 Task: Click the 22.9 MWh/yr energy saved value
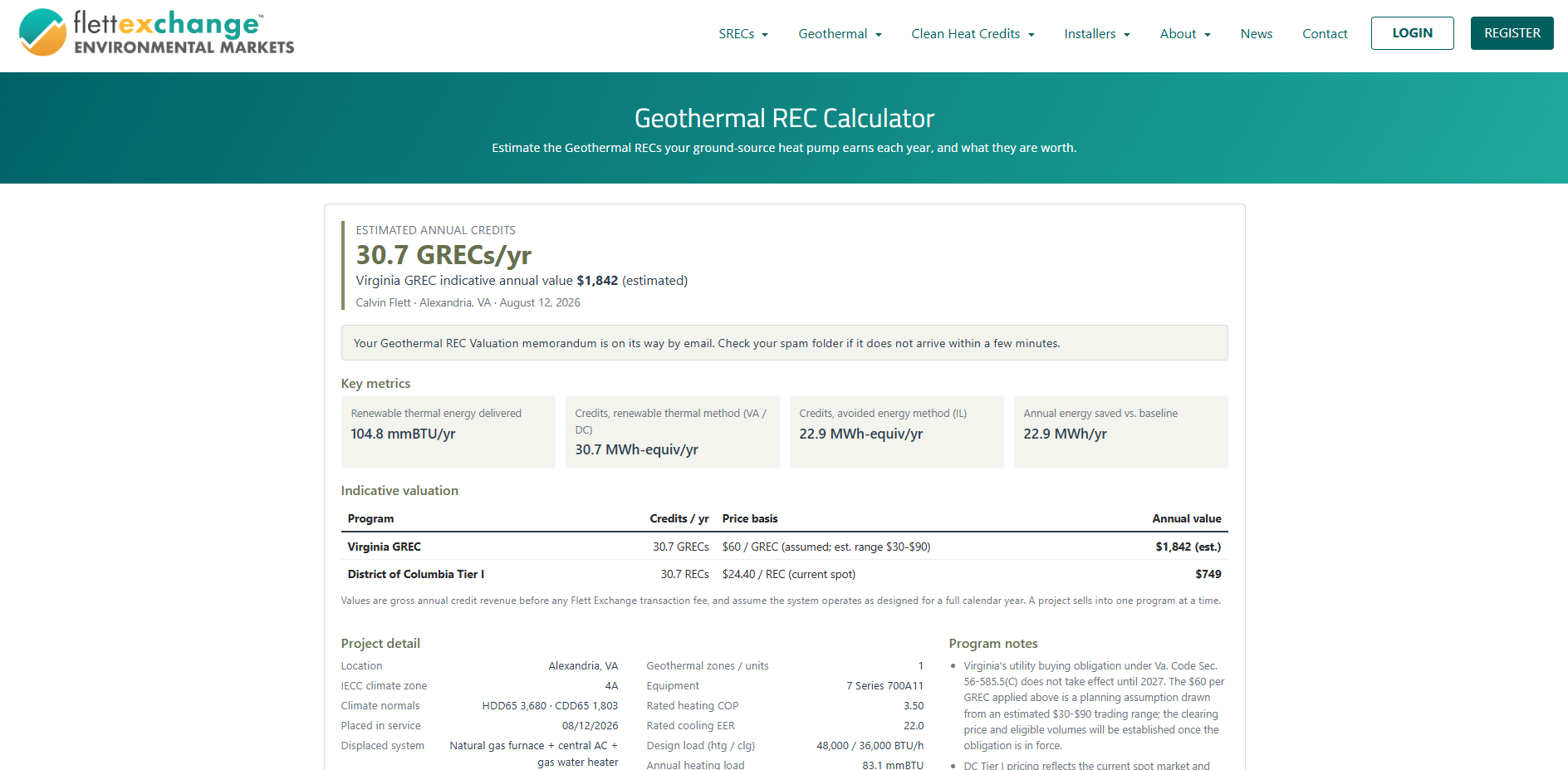[x=1065, y=434]
